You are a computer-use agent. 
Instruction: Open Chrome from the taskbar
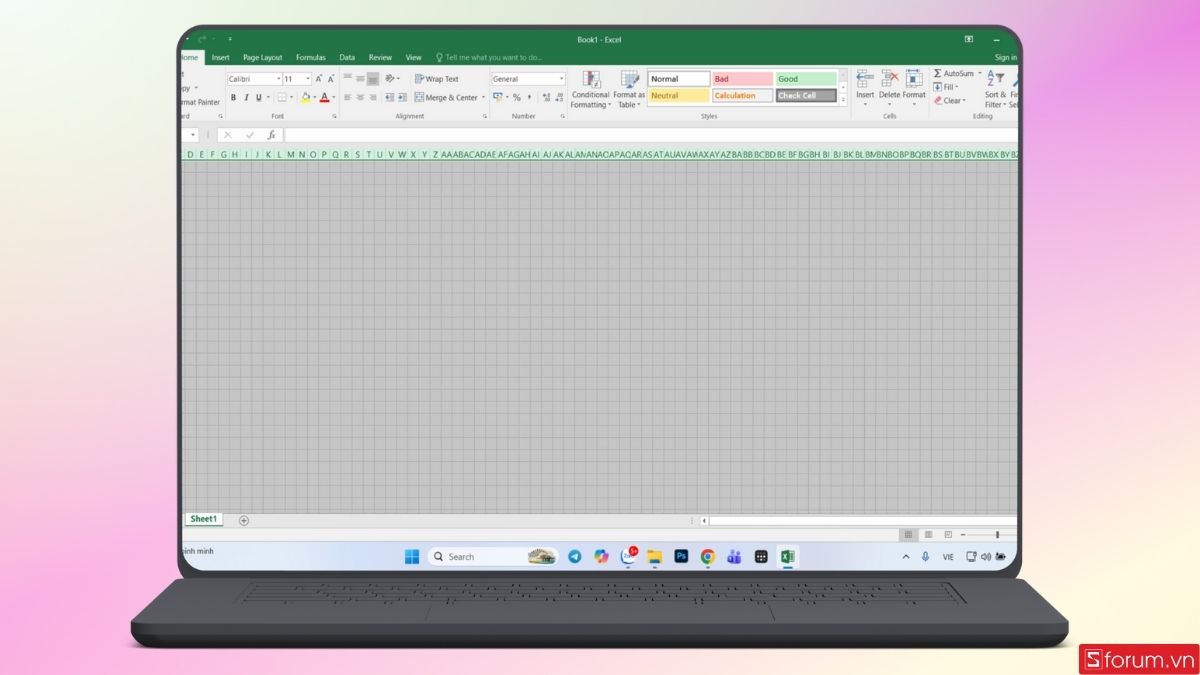pyautogui.click(x=708, y=556)
